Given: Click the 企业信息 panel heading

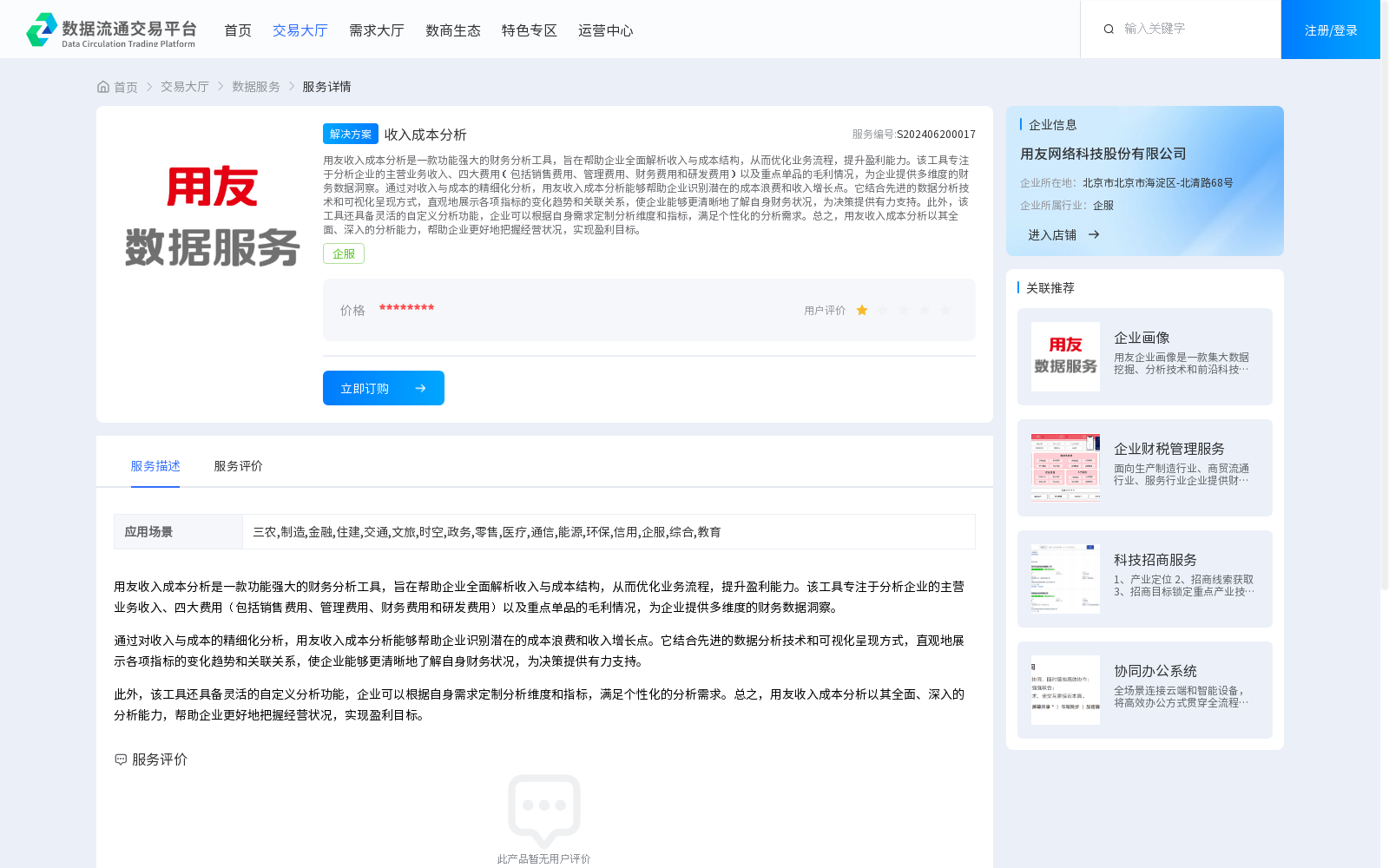Looking at the screenshot, I should click(1053, 125).
